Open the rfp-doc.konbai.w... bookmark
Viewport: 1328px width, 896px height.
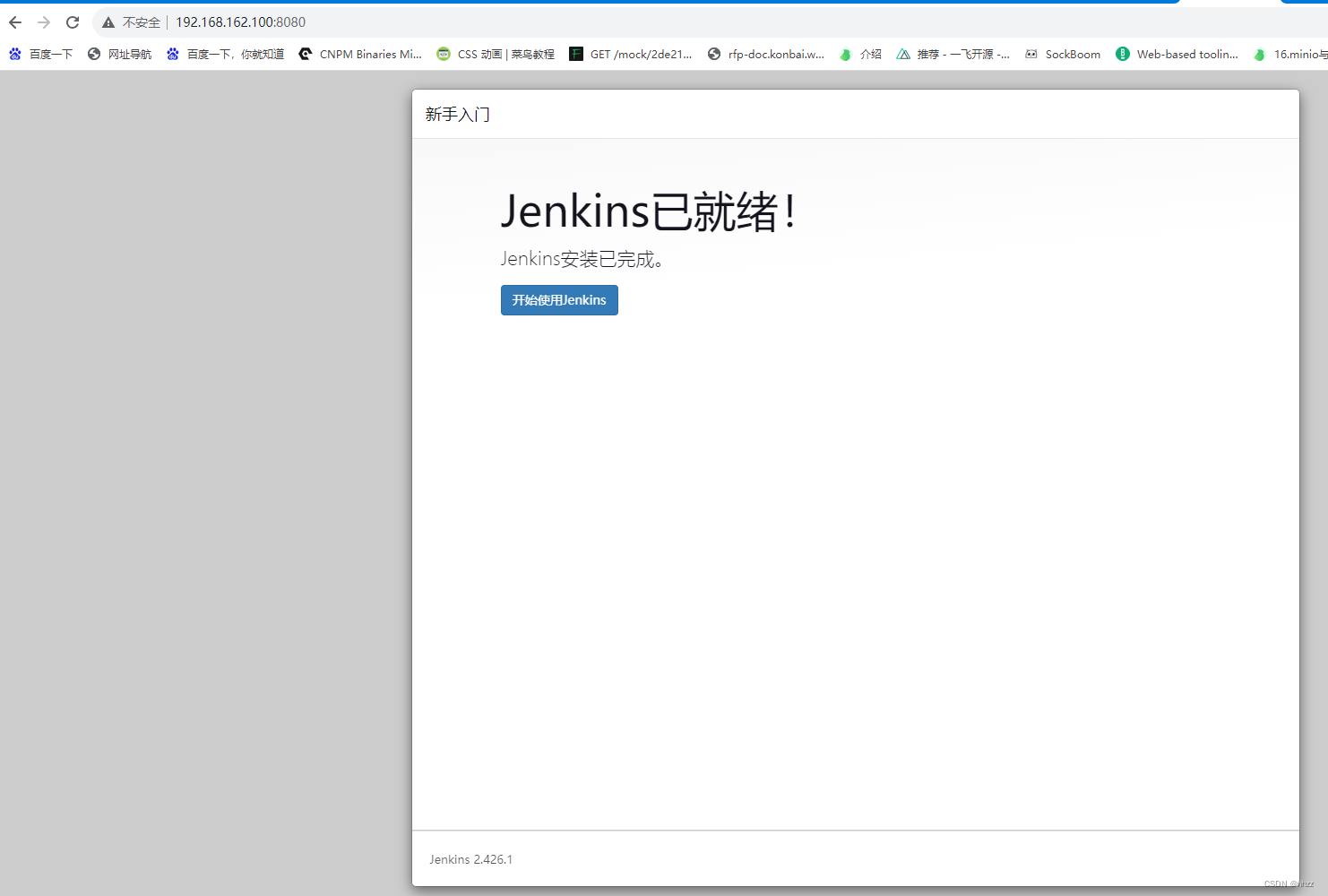tap(766, 55)
